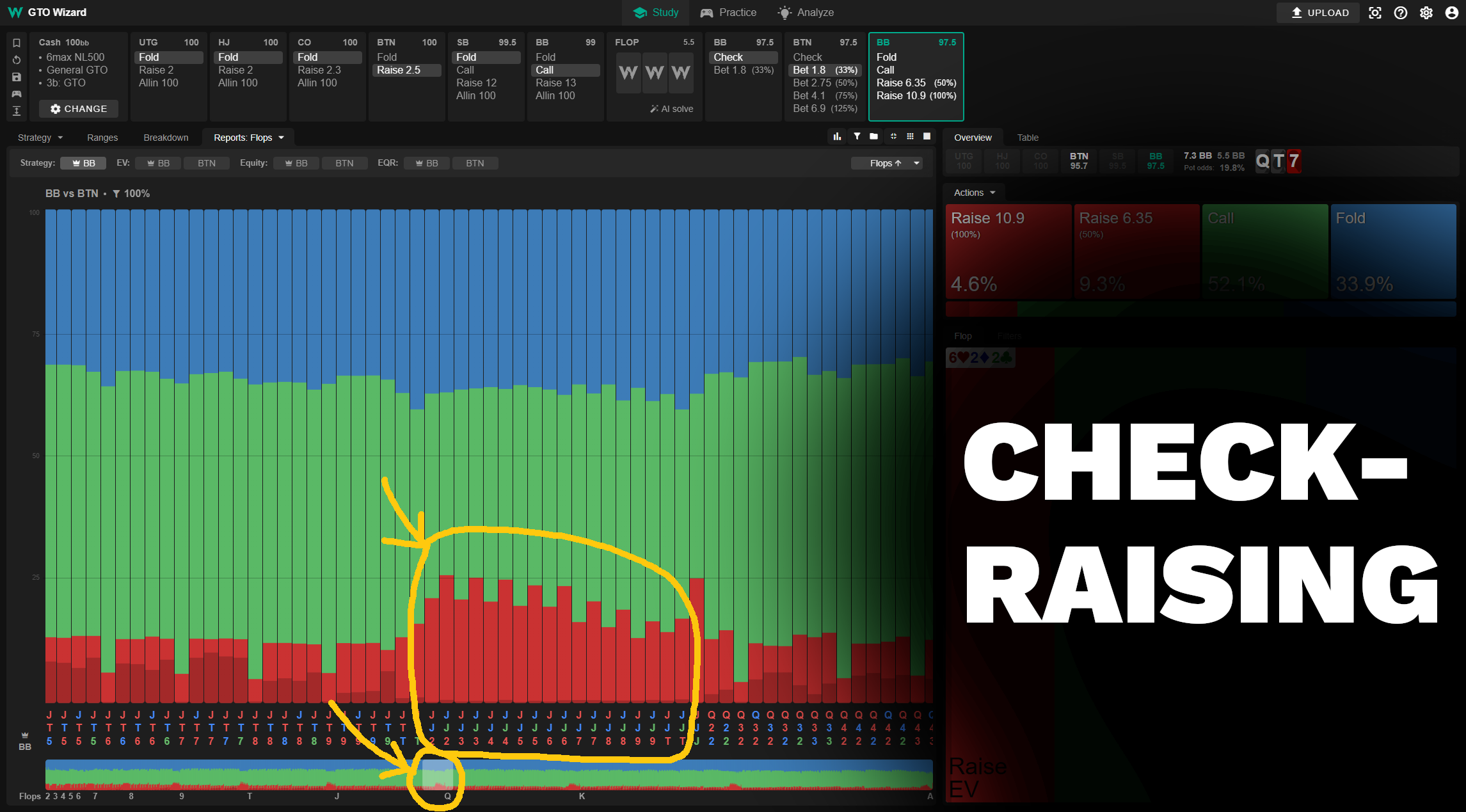The width and height of the screenshot is (1466, 812).
Task: Toggle Equity BB display
Action: point(296,163)
